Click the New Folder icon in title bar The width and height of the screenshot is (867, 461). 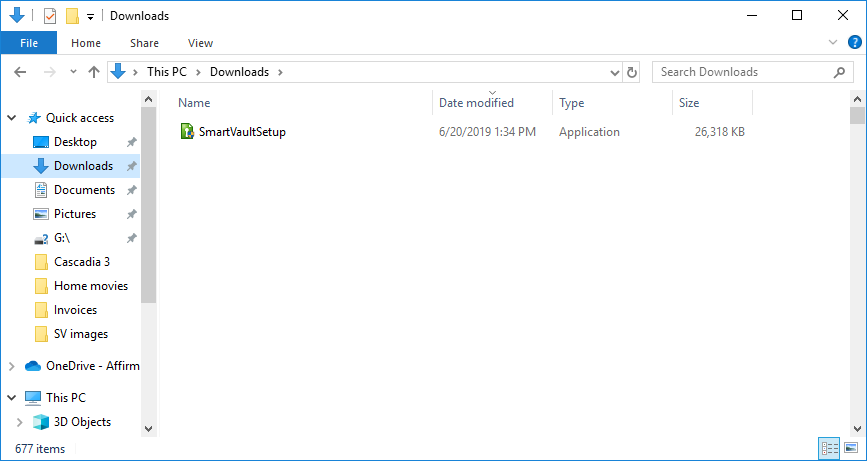tap(71, 16)
